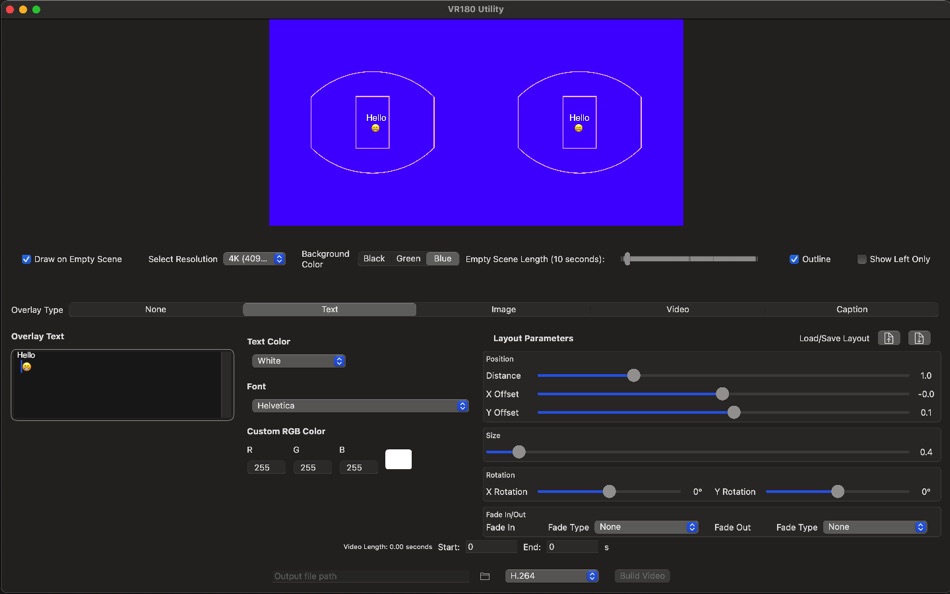Open the Font Helvetica dropdown

pos(360,405)
